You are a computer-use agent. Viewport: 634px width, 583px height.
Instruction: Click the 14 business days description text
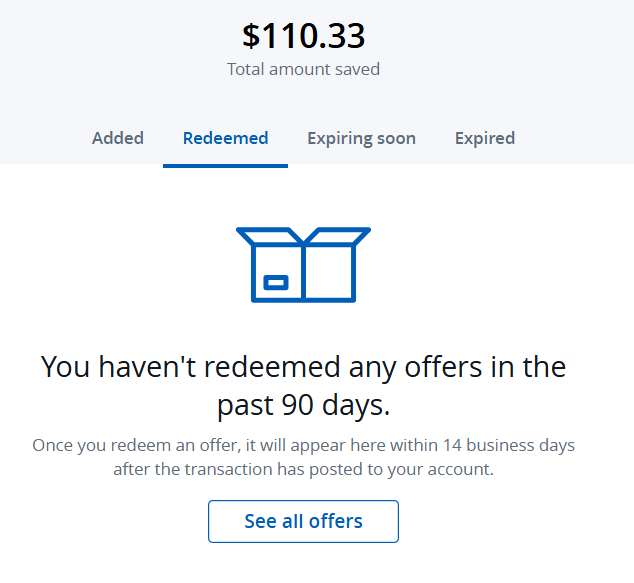303,457
